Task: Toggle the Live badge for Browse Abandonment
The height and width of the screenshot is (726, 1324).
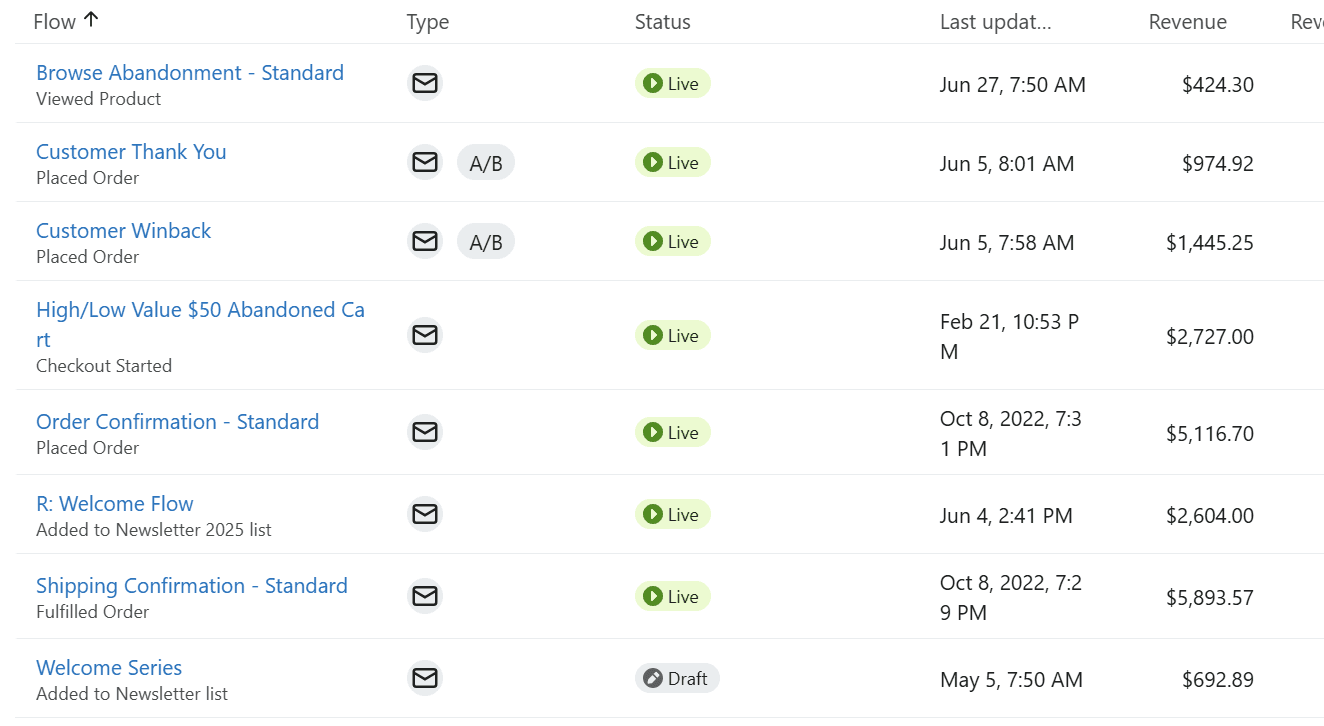Action: (x=672, y=83)
